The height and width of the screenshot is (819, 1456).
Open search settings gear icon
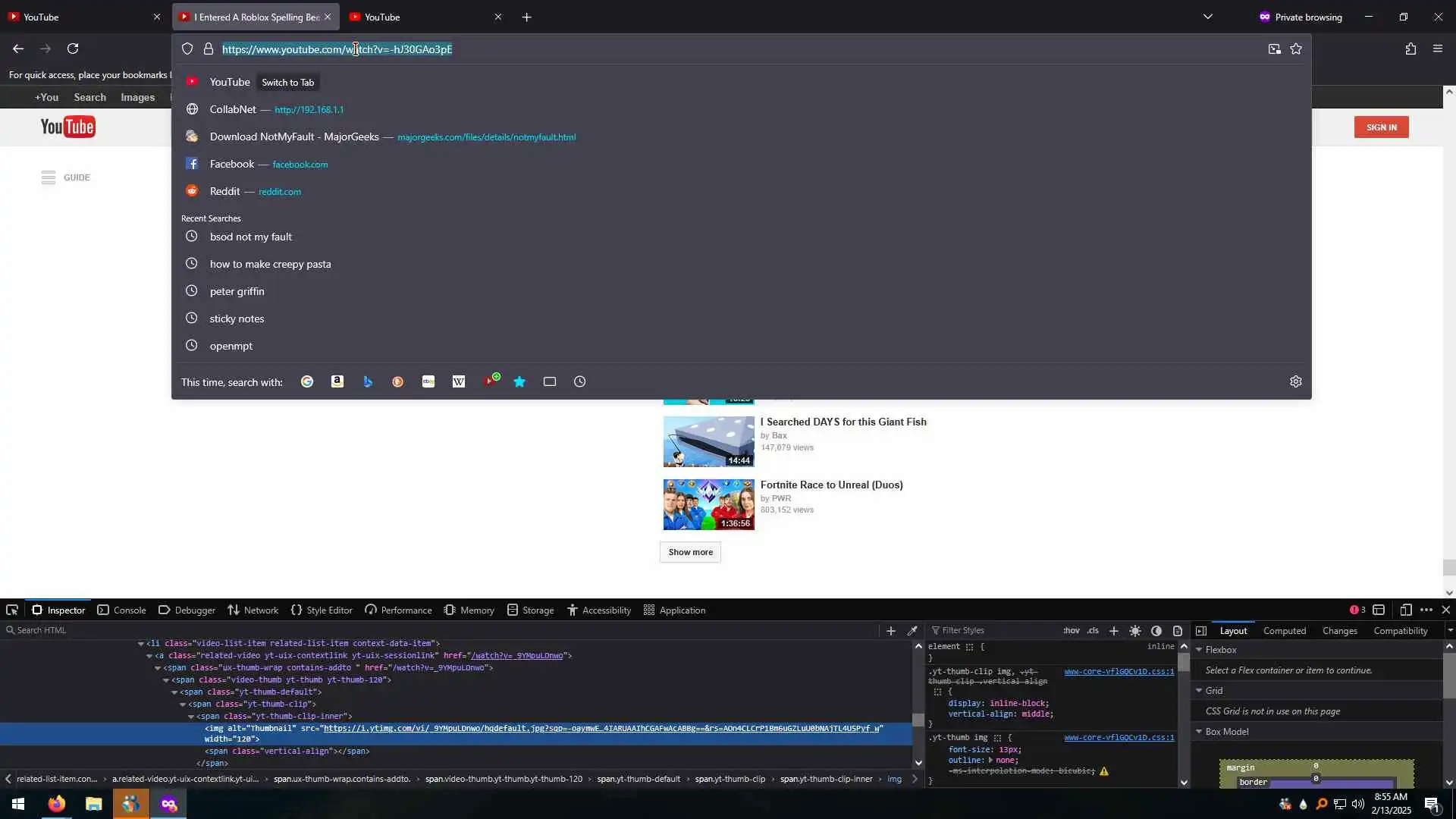coord(1296,382)
